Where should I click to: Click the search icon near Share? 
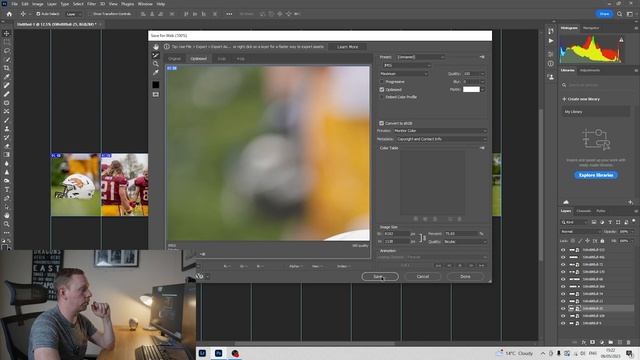point(620,14)
